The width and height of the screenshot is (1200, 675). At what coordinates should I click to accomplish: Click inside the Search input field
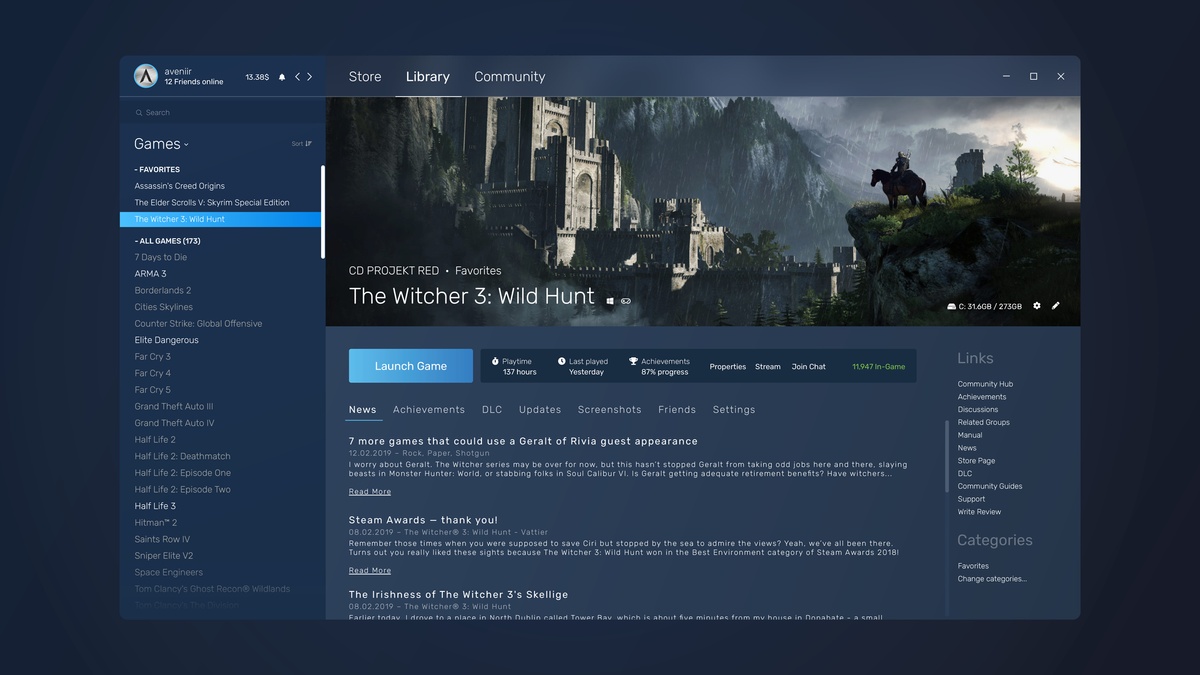point(210,112)
